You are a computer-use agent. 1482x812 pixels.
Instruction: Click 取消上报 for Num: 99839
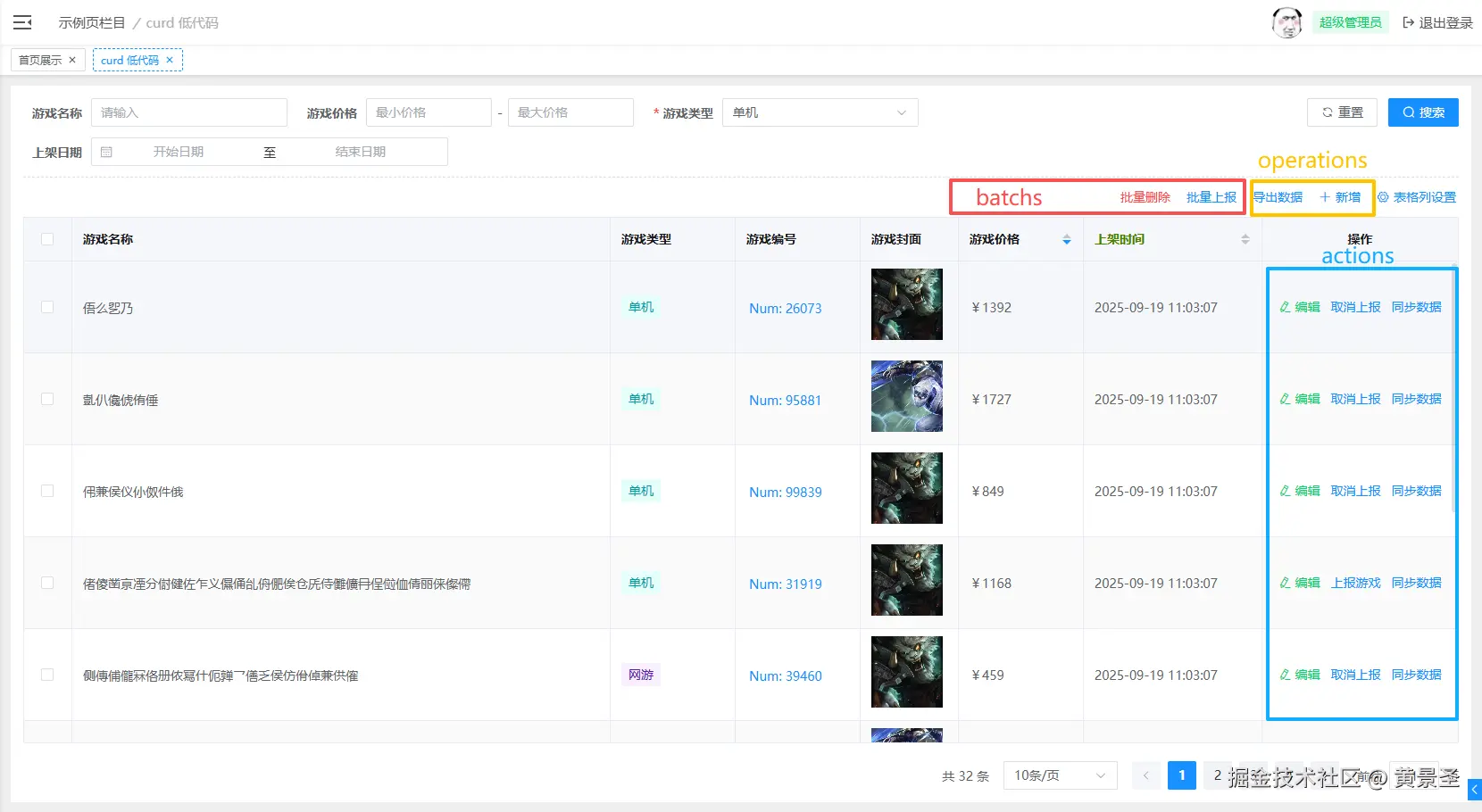[x=1355, y=491]
